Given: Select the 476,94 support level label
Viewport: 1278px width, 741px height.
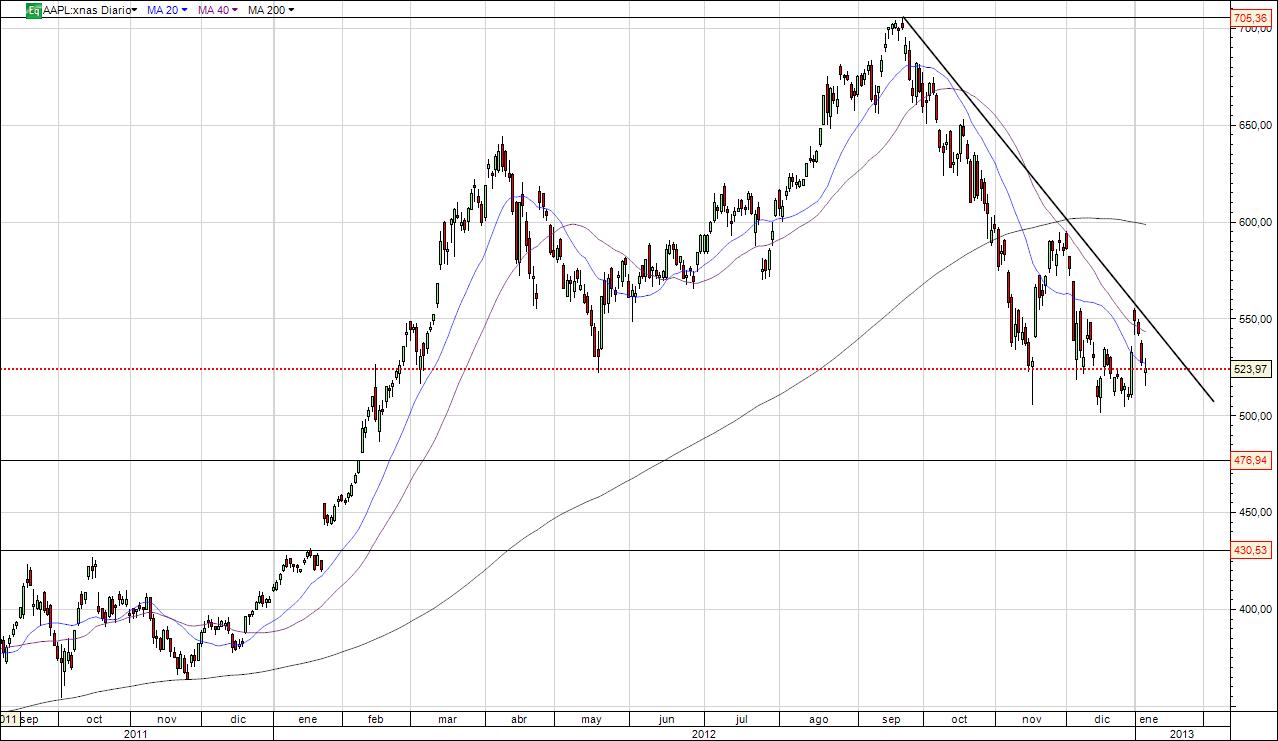Looking at the screenshot, I should pyautogui.click(x=1251, y=460).
